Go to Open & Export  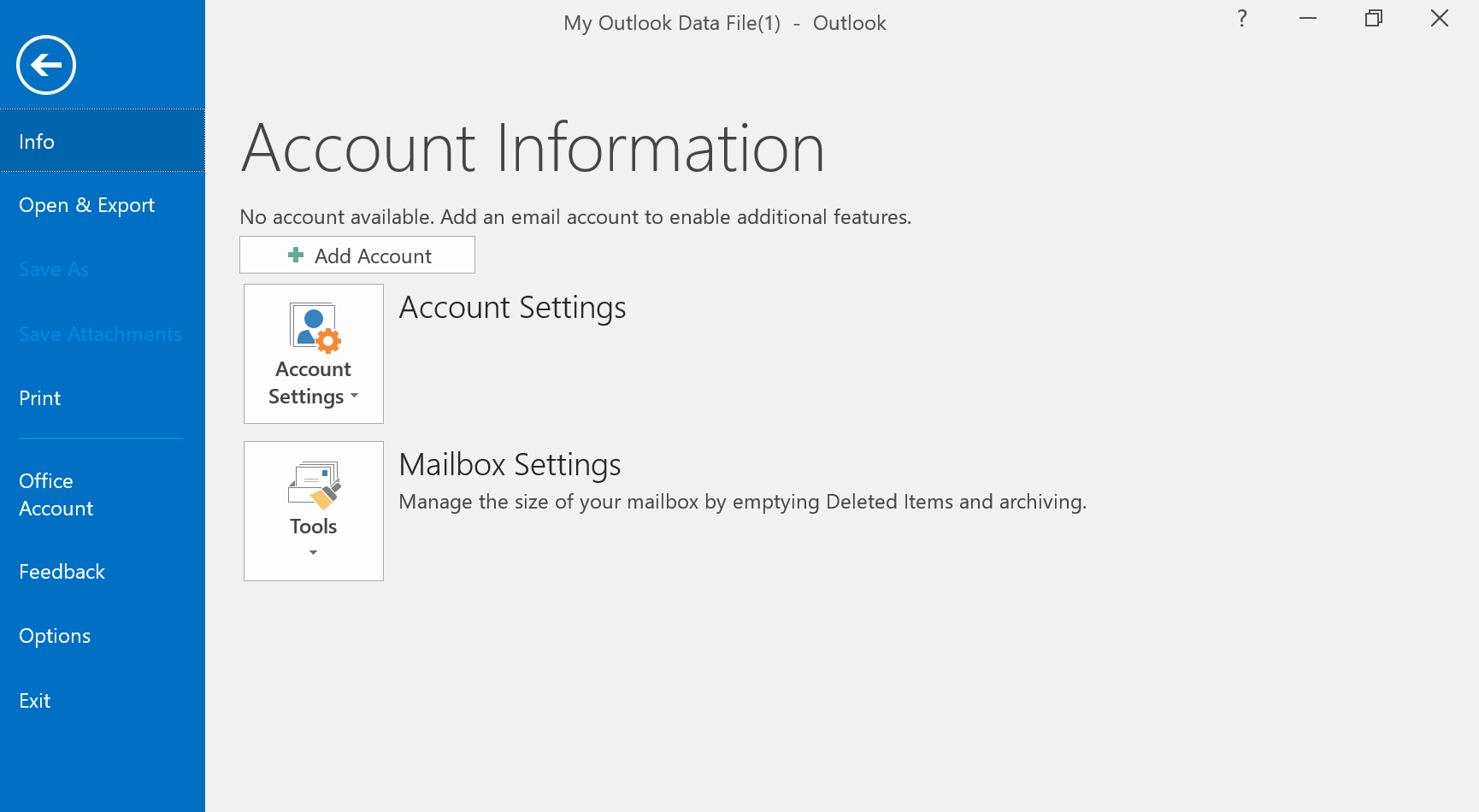point(86,205)
